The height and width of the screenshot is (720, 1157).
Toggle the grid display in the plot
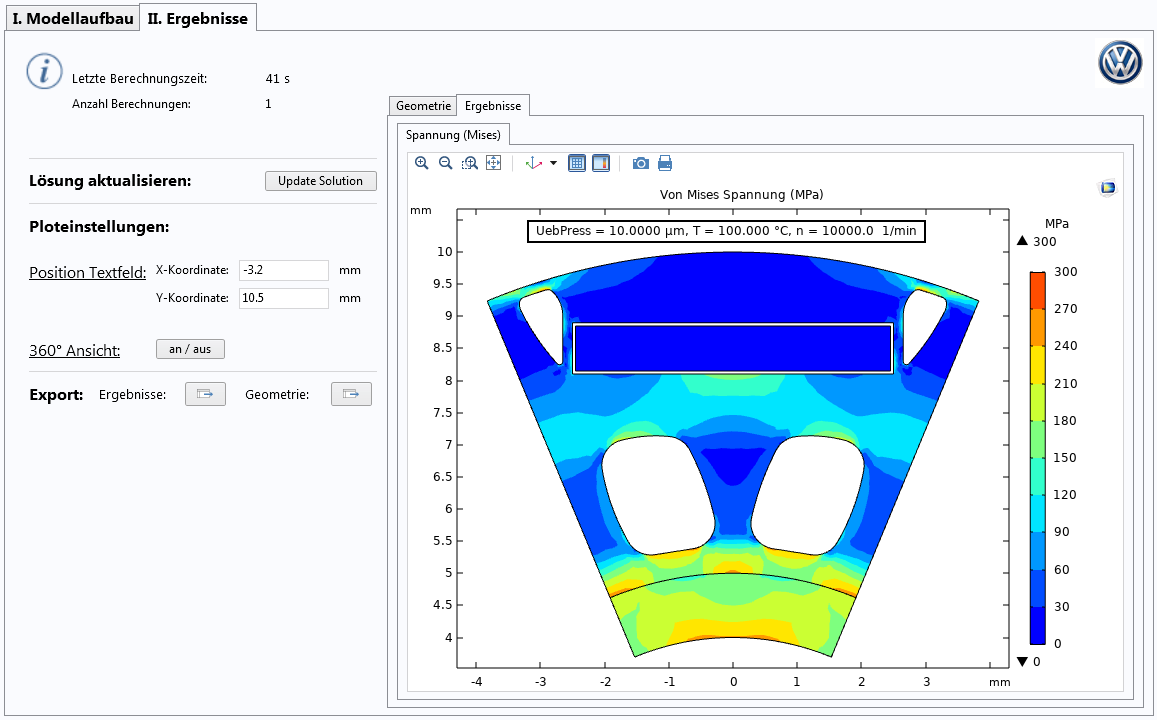click(x=577, y=163)
